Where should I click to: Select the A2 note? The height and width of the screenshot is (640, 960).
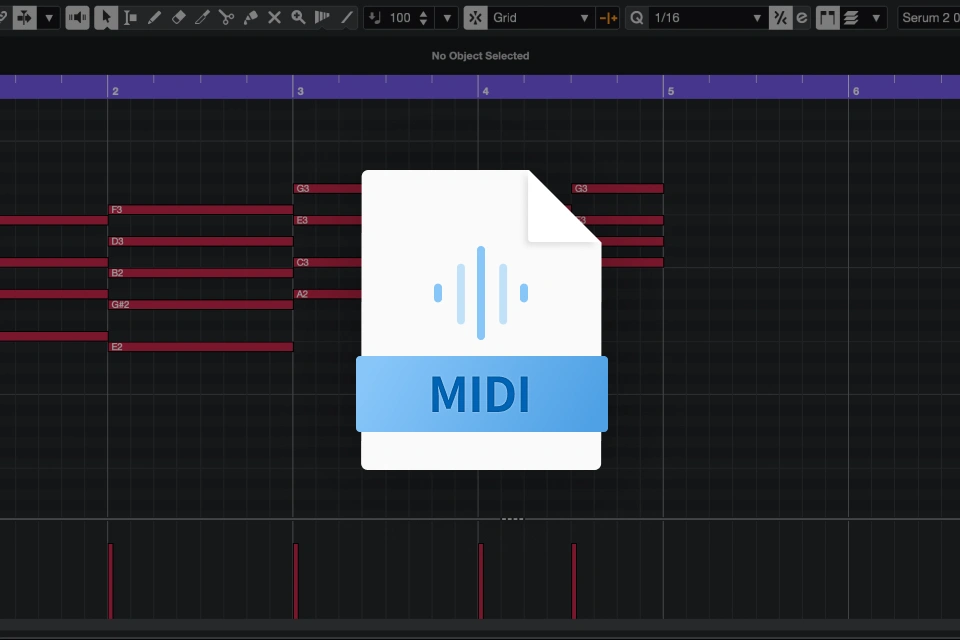pyautogui.click(x=328, y=294)
